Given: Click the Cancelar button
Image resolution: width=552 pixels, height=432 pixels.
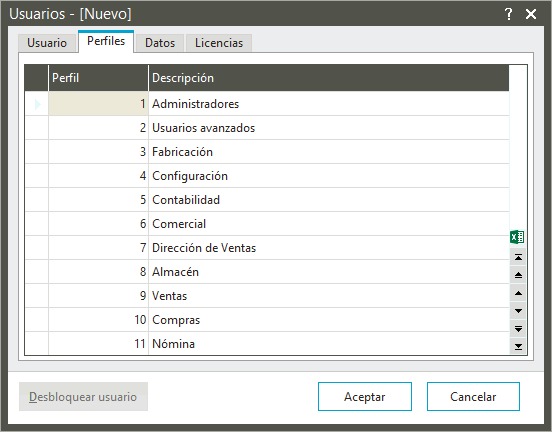Looking at the screenshot, I should [473, 396].
